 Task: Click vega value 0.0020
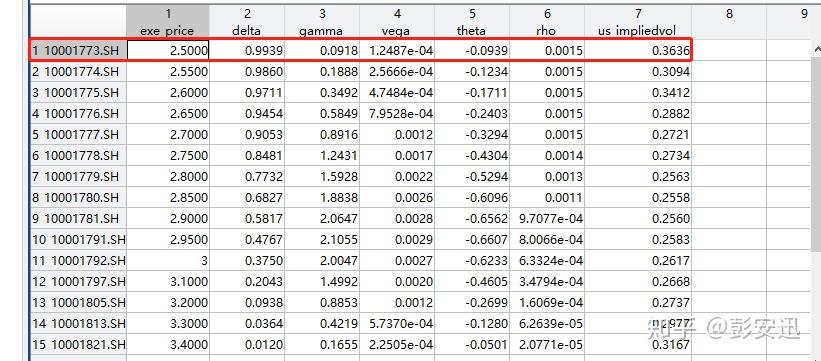[397, 281]
